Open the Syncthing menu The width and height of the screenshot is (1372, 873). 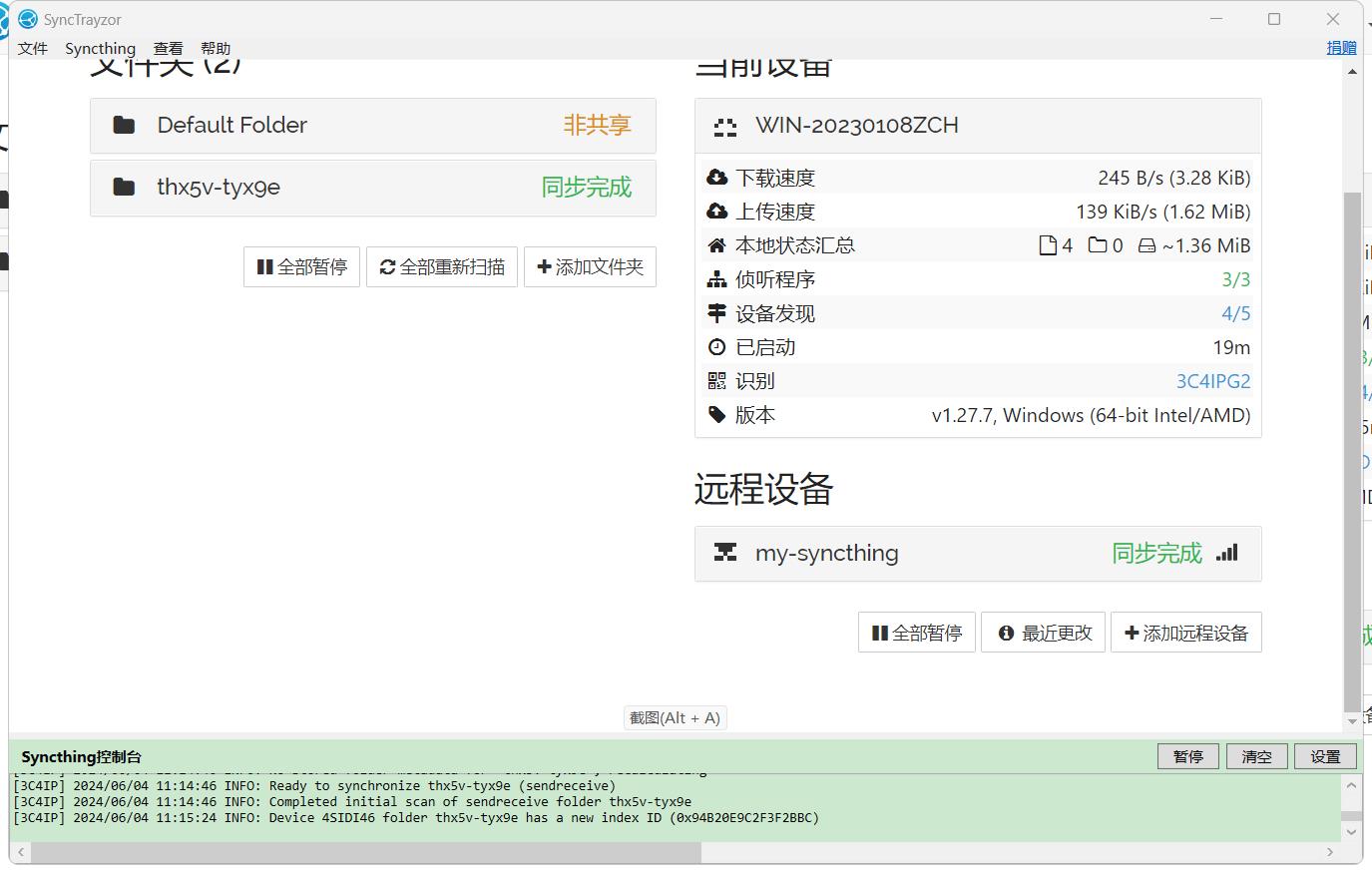tap(100, 48)
